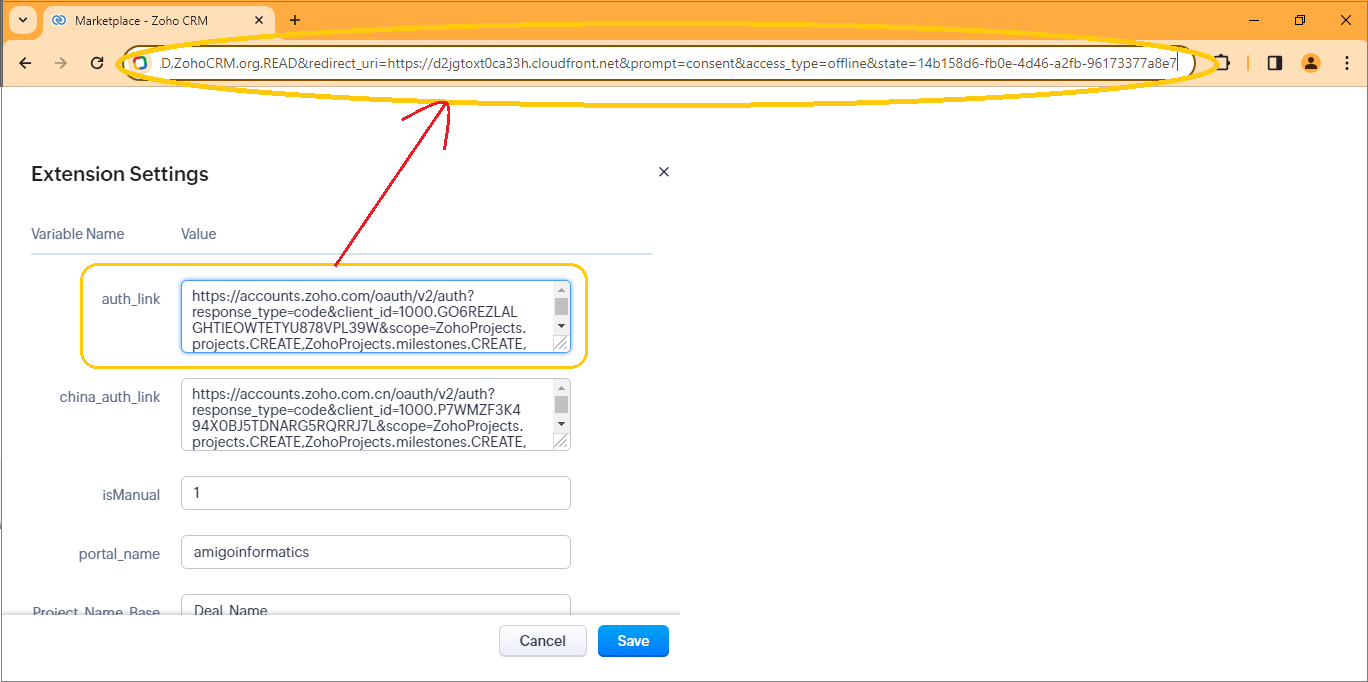1368x682 pixels.
Task: Open the browser extensions puzzle icon
Action: [1221, 63]
